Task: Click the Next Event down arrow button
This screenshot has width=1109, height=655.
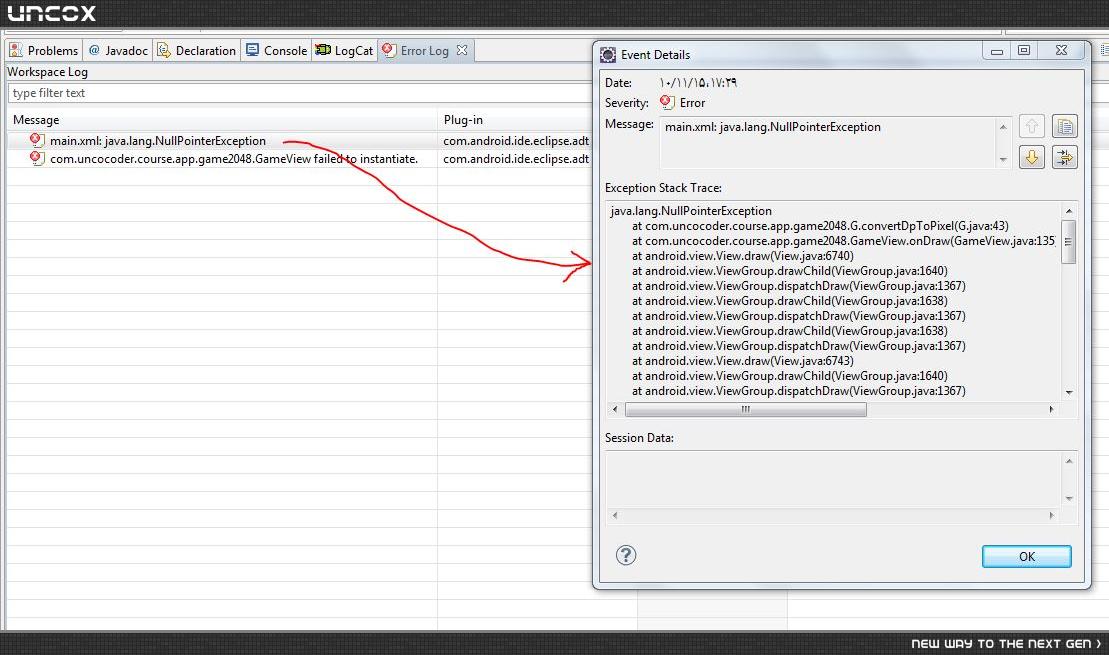Action: coord(1032,157)
